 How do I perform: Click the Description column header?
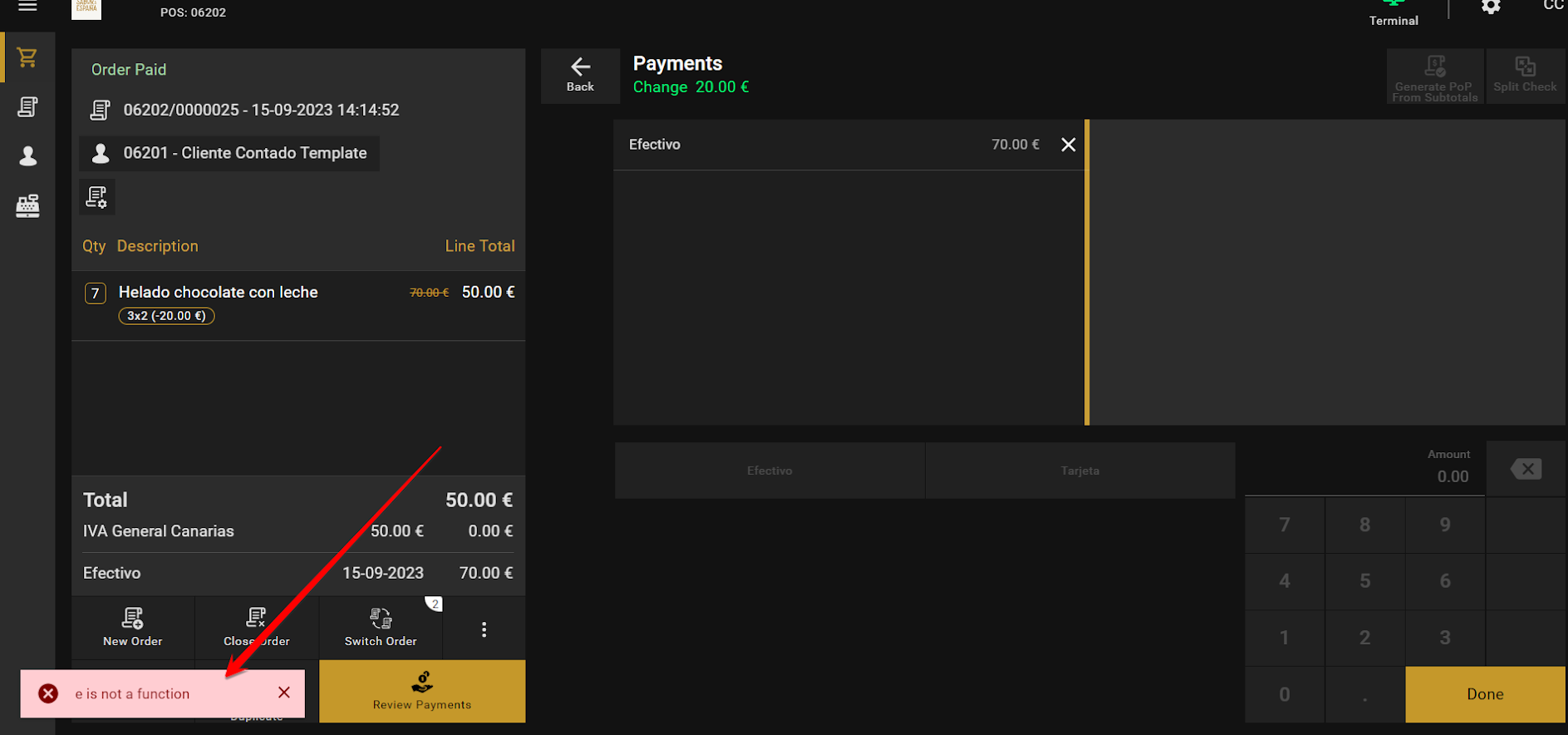[158, 246]
